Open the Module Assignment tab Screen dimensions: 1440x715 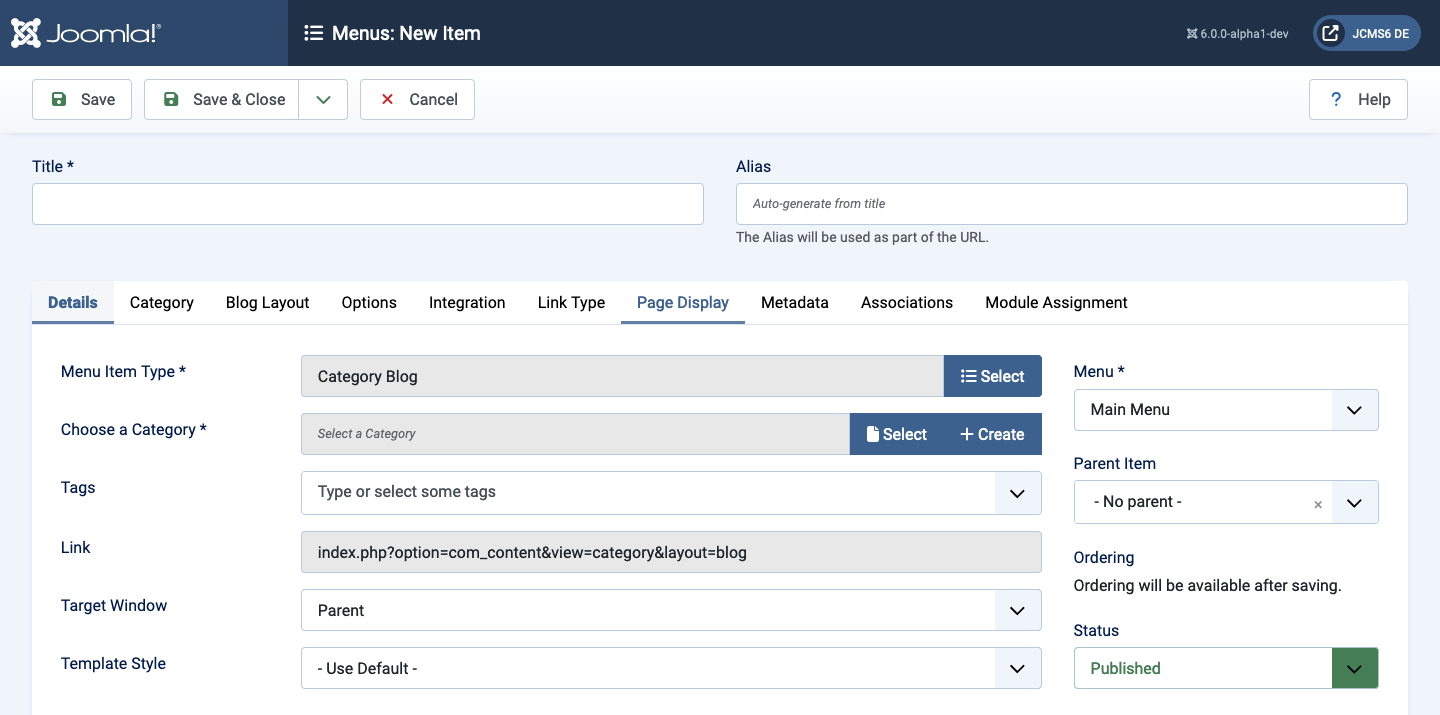[1056, 302]
